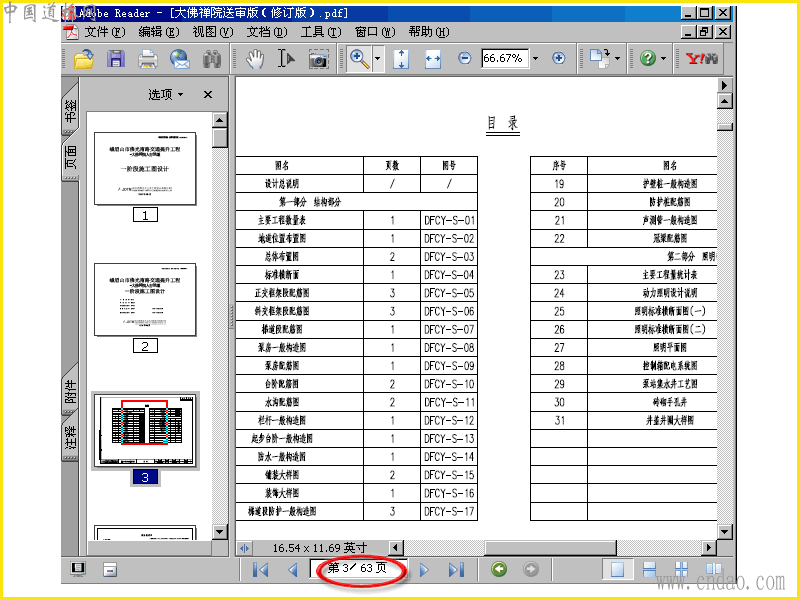Zoom in with the plus button

[x=559, y=58]
